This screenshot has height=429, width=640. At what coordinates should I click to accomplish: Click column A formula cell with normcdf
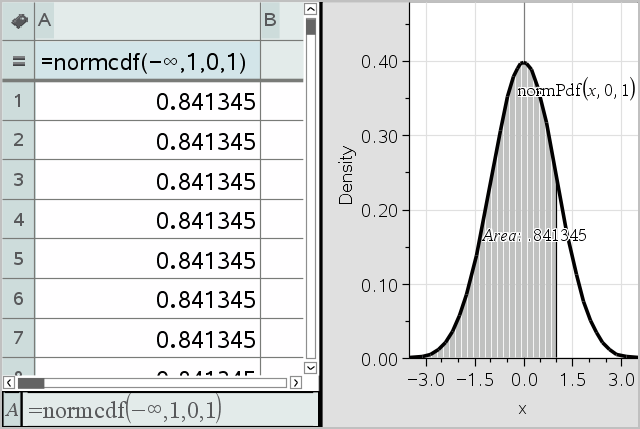click(147, 60)
